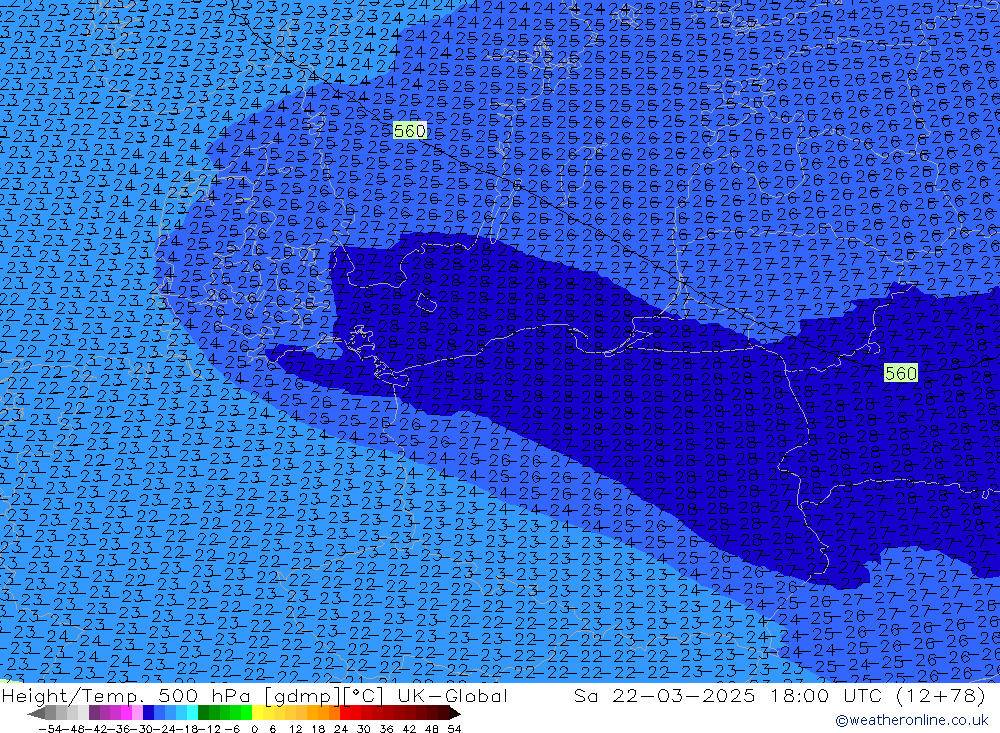Click the dark navy blue legend swatch
This screenshot has height=733, width=1000.
coord(149,713)
